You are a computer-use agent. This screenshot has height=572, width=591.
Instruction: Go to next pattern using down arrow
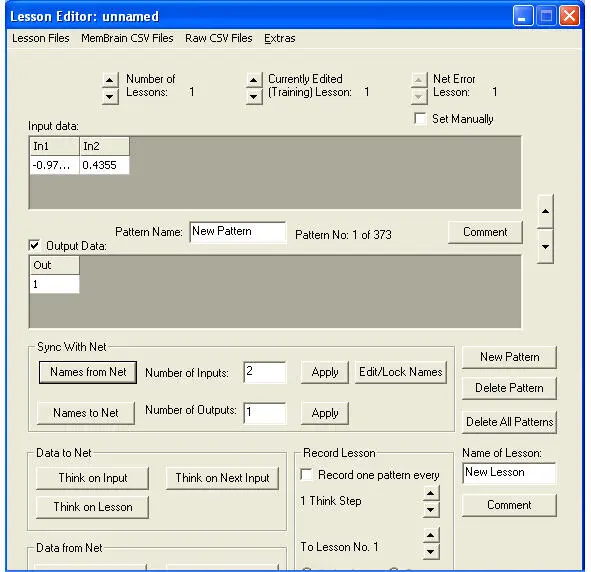coord(545,246)
